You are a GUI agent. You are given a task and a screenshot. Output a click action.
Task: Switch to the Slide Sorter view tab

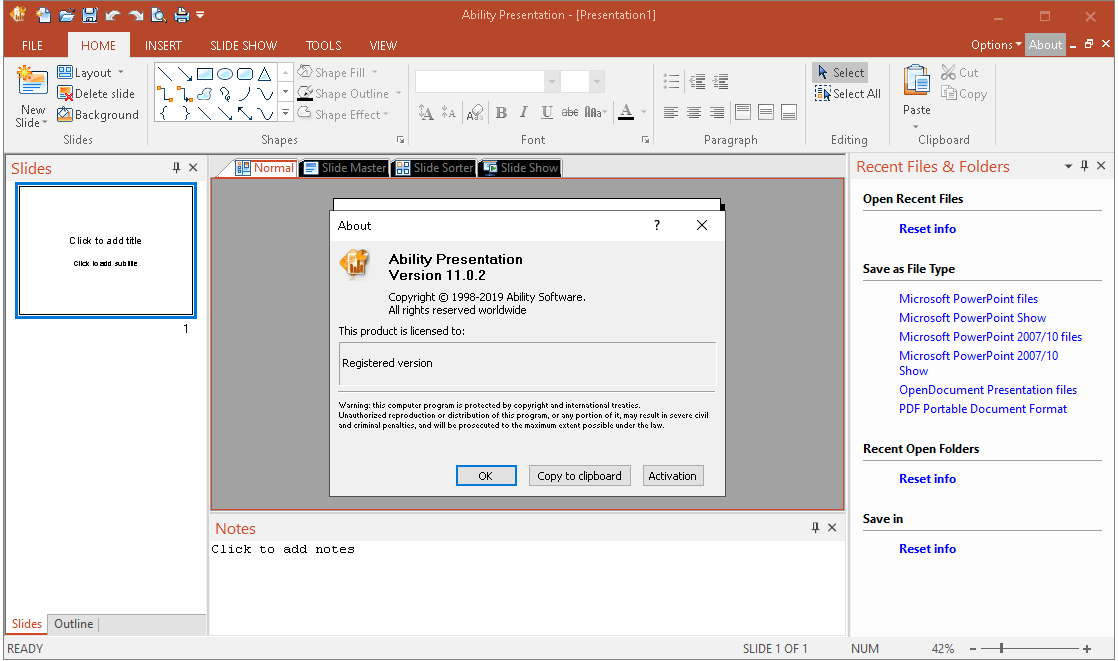(x=435, y=168)
